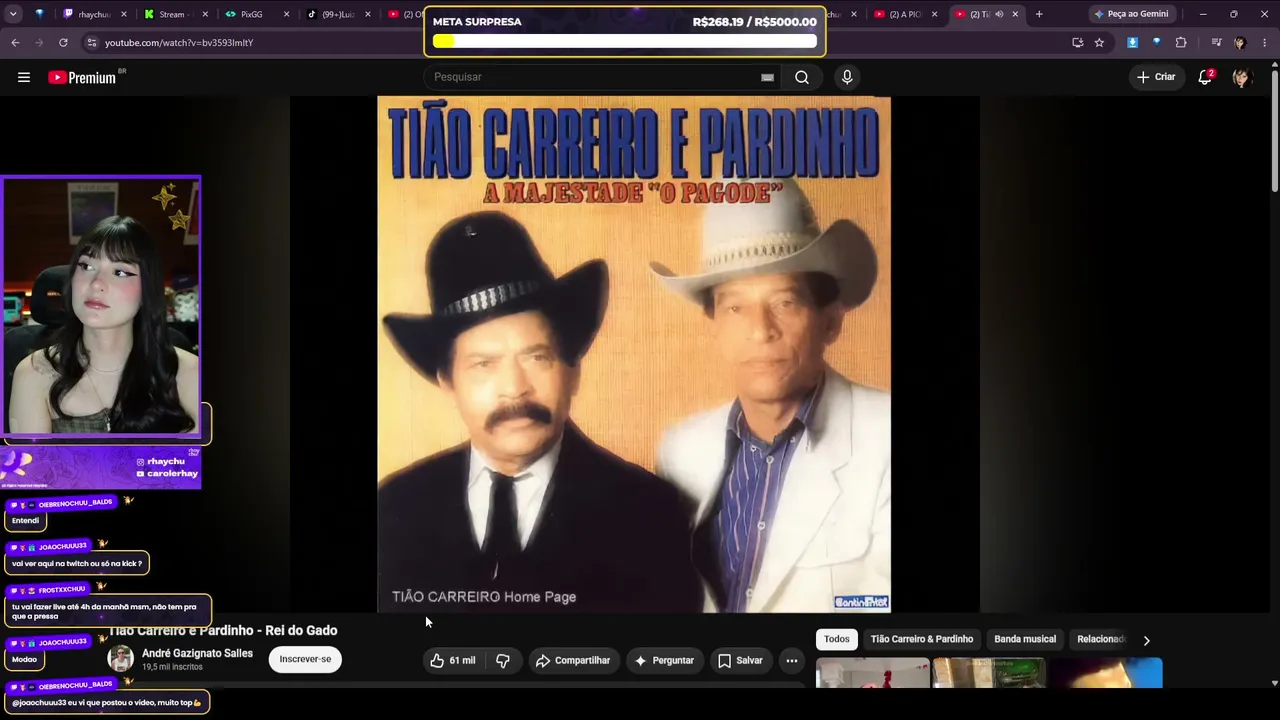The width and height of the screenshot is (1280, 720).
Task: Open the Criar create menu
Action: coord(1156,77)
